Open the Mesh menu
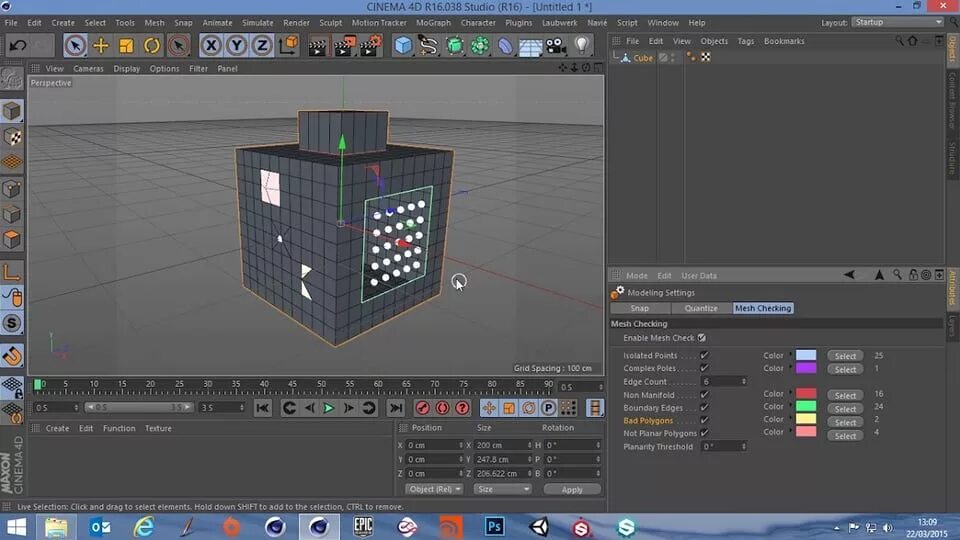 pyautogui.click(x=154, y=23)
